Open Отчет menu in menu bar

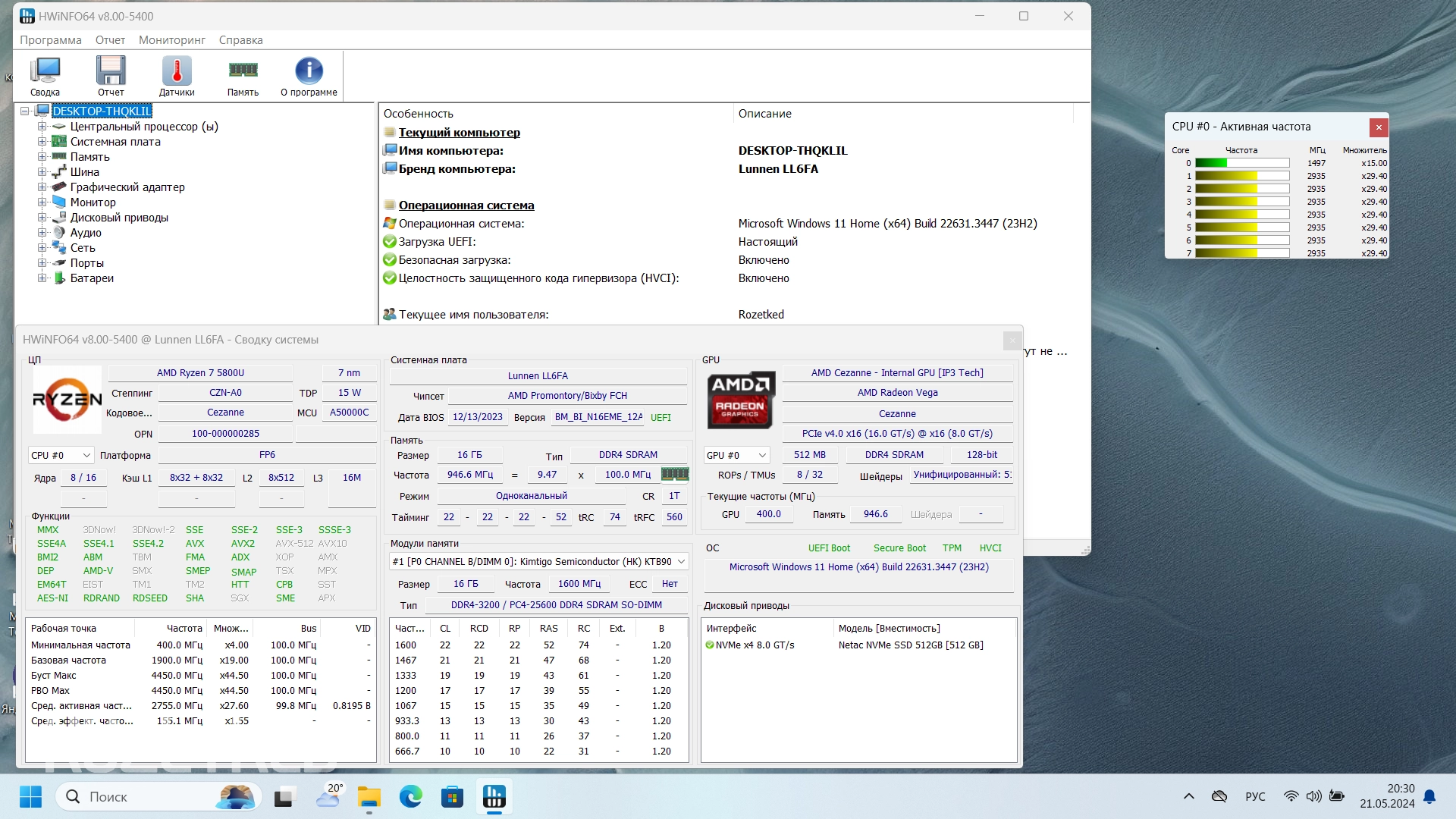(x=110, y=39)
